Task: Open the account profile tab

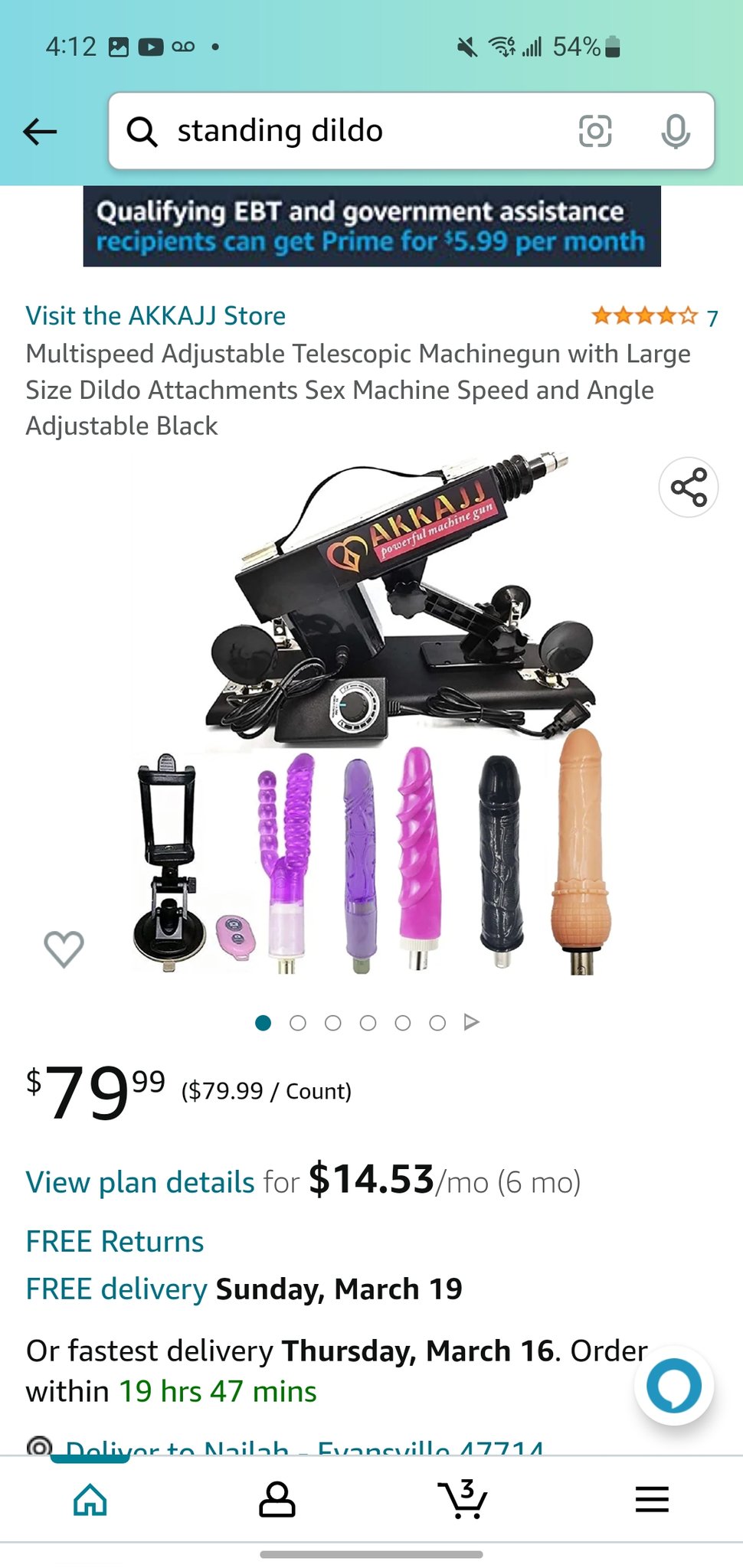Action: coord(277,1499)
